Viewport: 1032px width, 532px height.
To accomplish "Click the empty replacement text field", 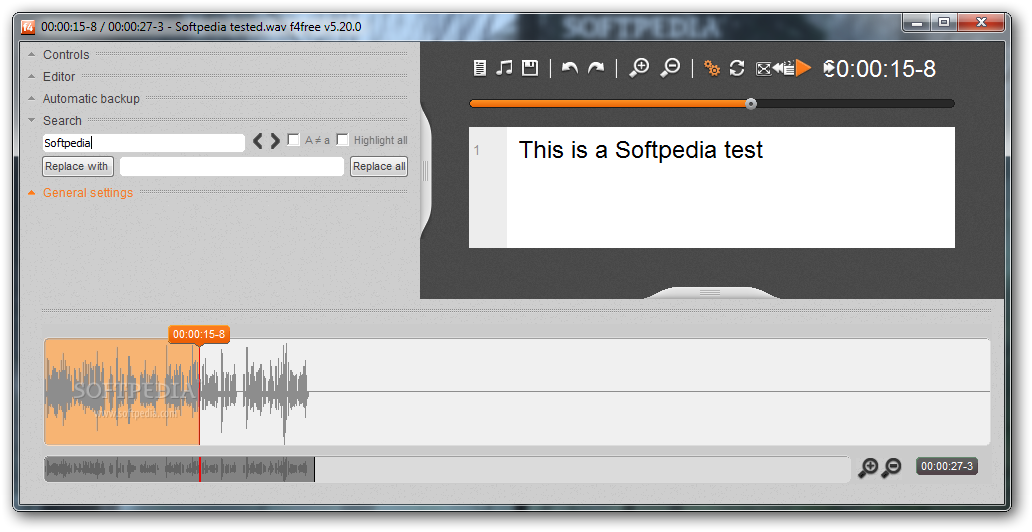I will pos(232,167).
